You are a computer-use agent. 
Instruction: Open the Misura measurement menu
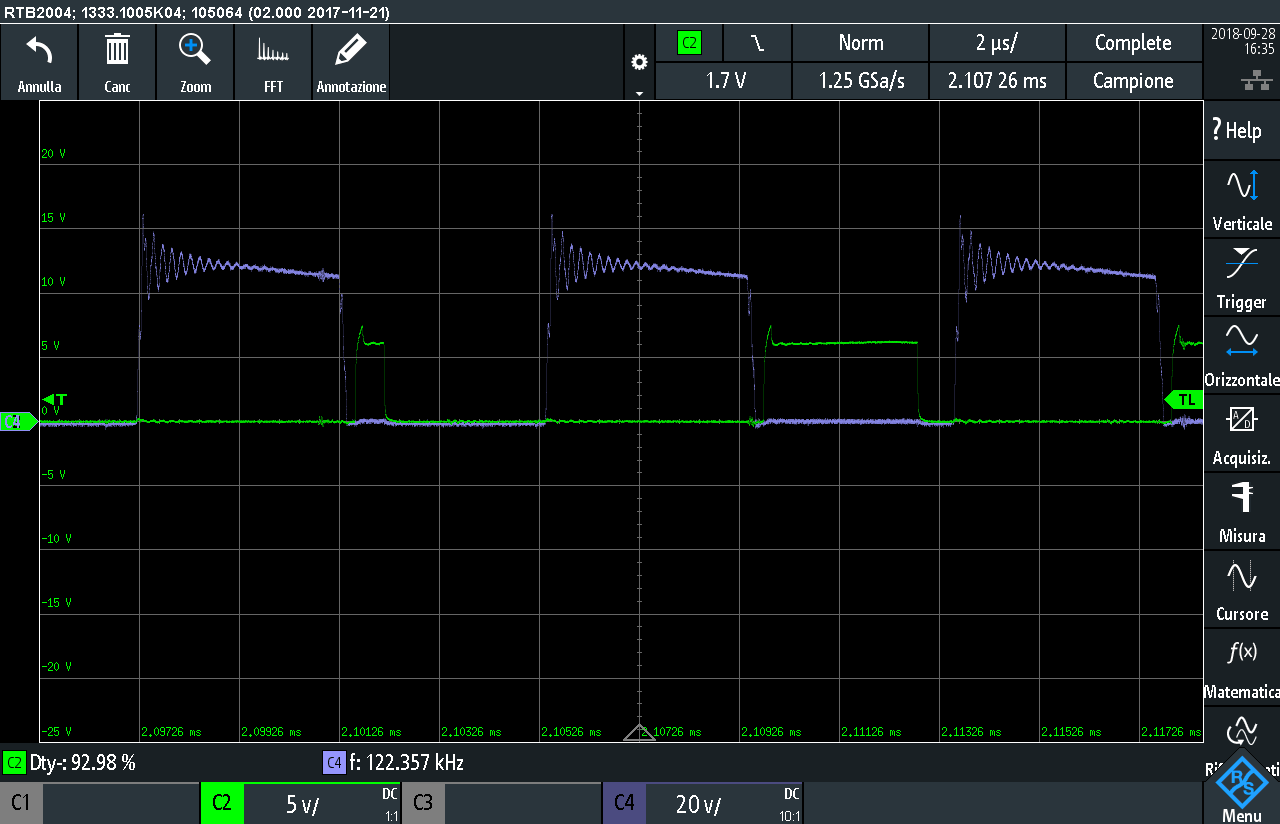tap(1242, 512)
